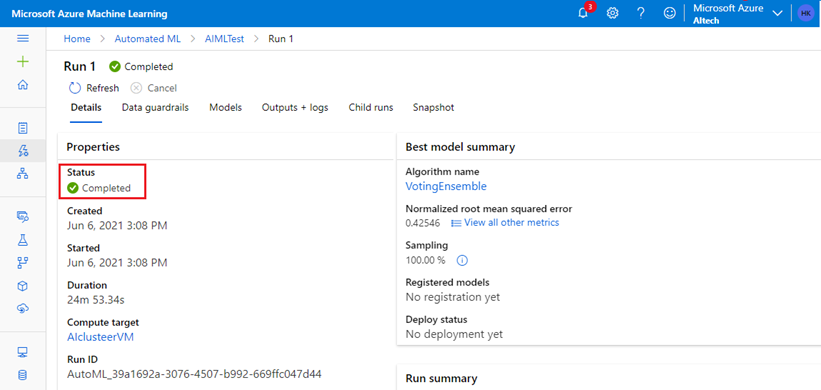Click the Best model summary heading
The width and height of the screenshot is (821, 390).
pyautogui.click(x=460, y=147)
